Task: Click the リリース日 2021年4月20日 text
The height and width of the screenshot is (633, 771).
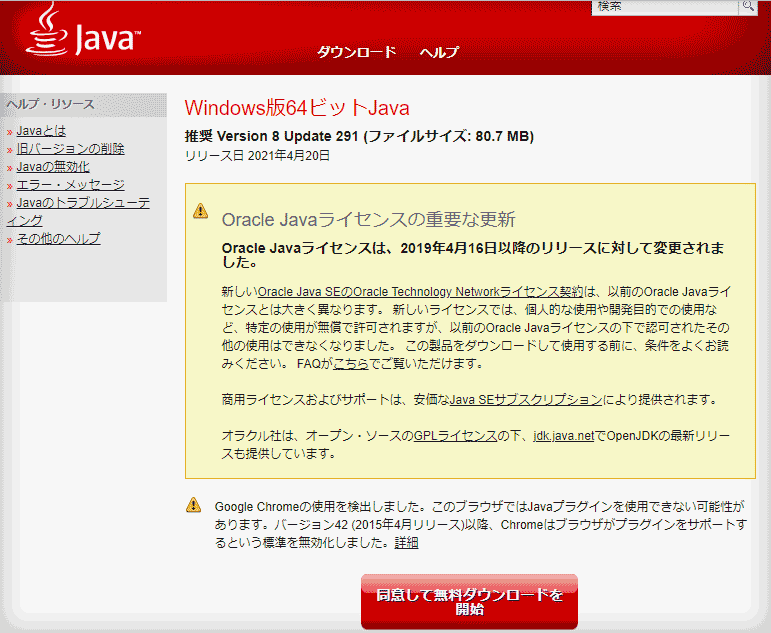Action: click(x=257, y=156)
